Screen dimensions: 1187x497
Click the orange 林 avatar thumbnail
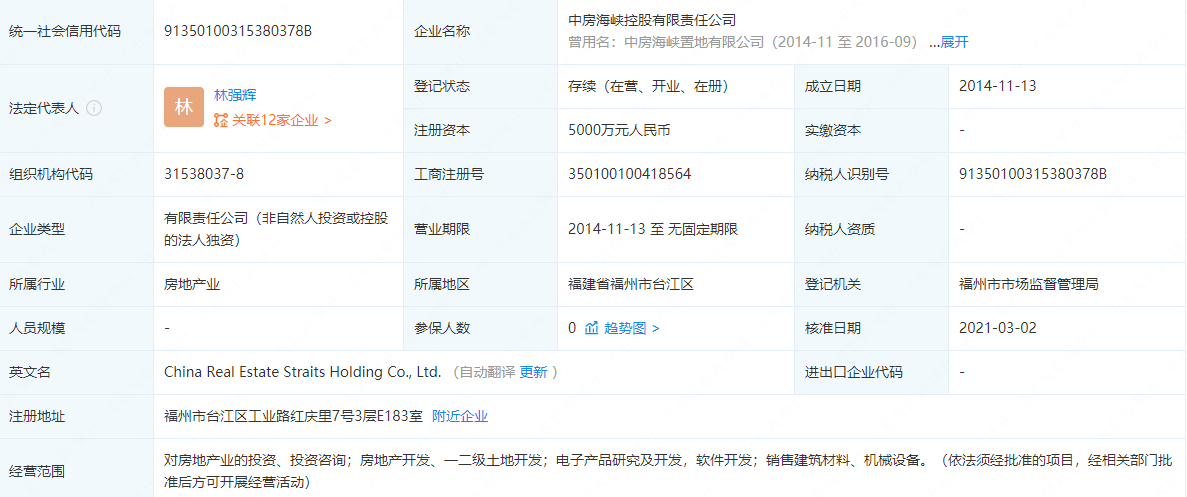(184, 107)
